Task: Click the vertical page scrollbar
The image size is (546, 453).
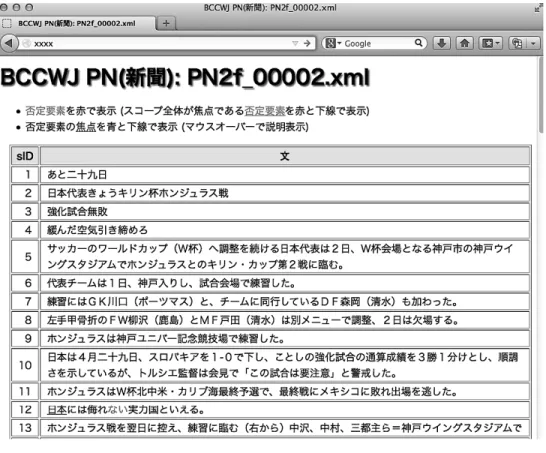Action: coord(541,95)
